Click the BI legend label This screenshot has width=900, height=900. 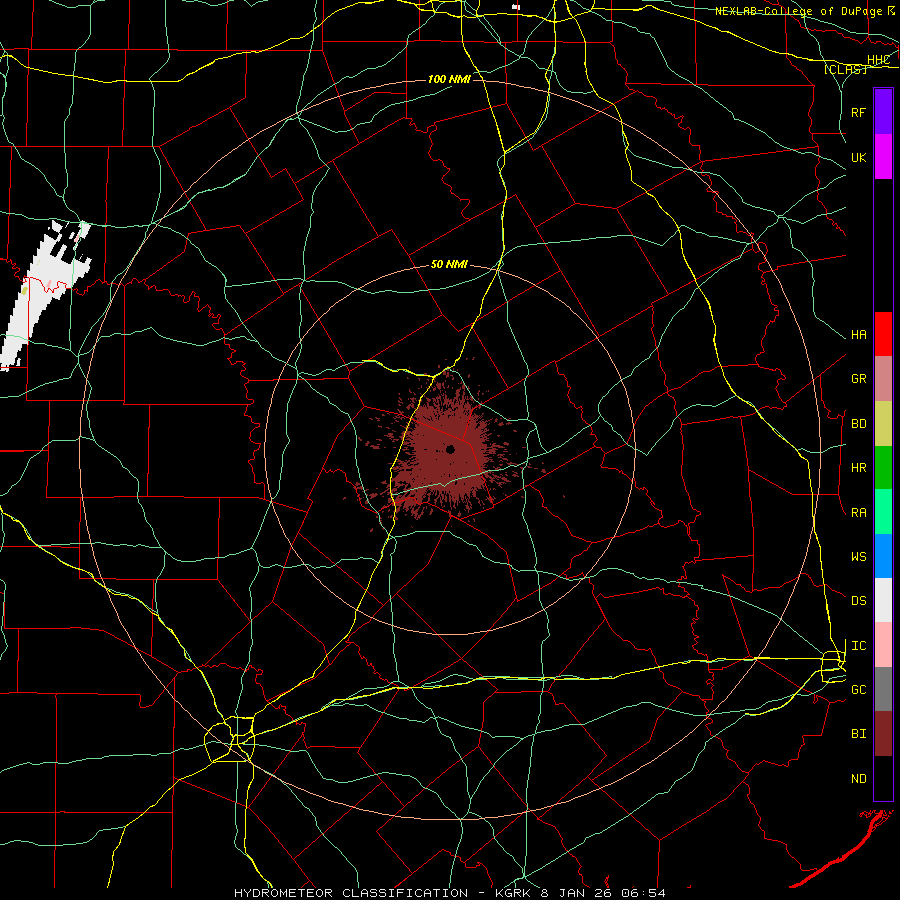point(859,734)
